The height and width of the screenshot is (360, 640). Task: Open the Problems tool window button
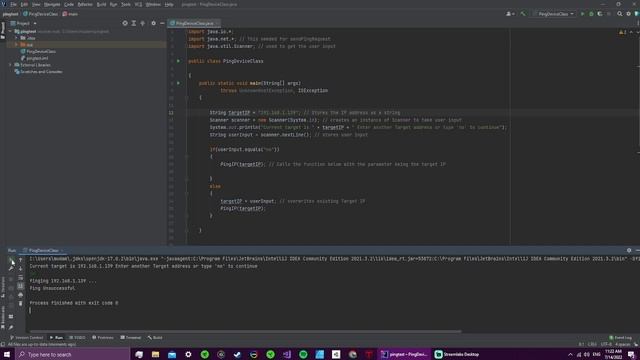click(x=103, y=338)
